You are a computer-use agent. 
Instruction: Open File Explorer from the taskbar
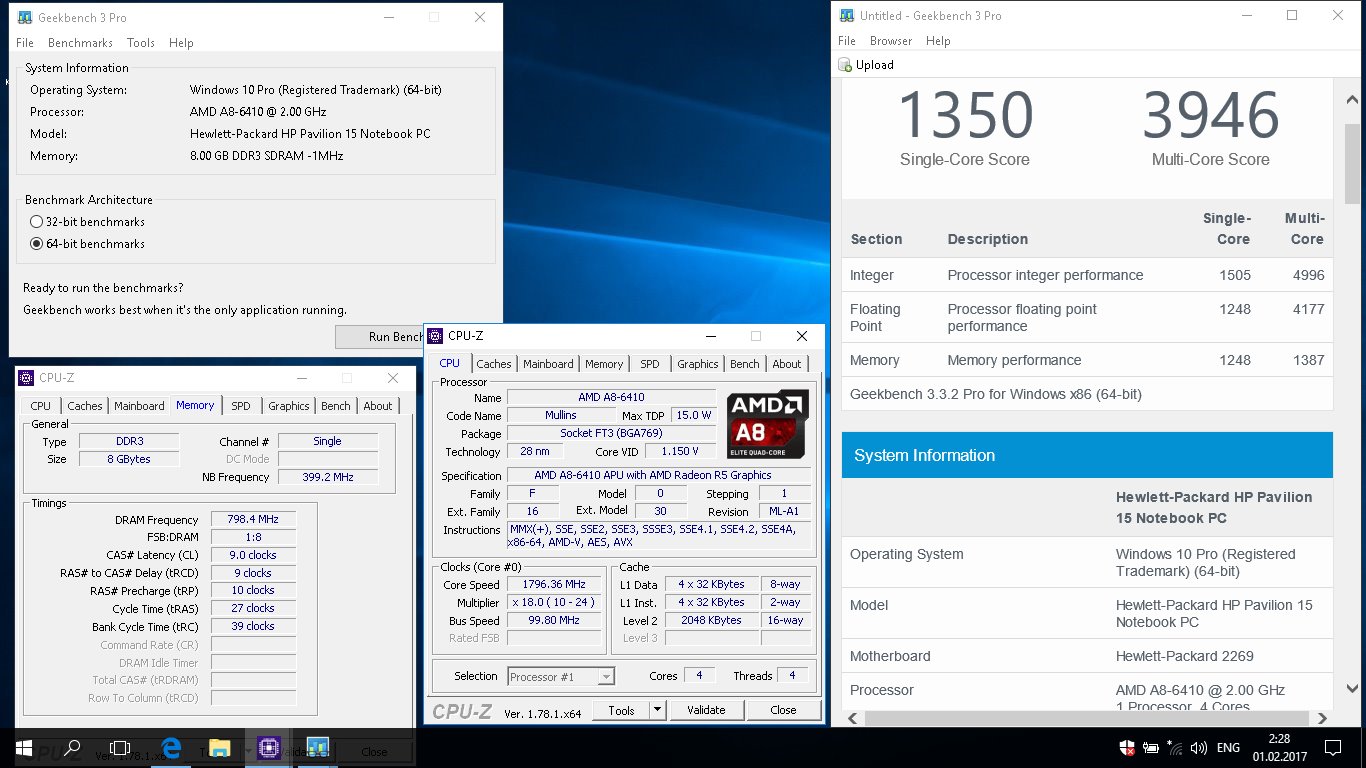(220, 747)
